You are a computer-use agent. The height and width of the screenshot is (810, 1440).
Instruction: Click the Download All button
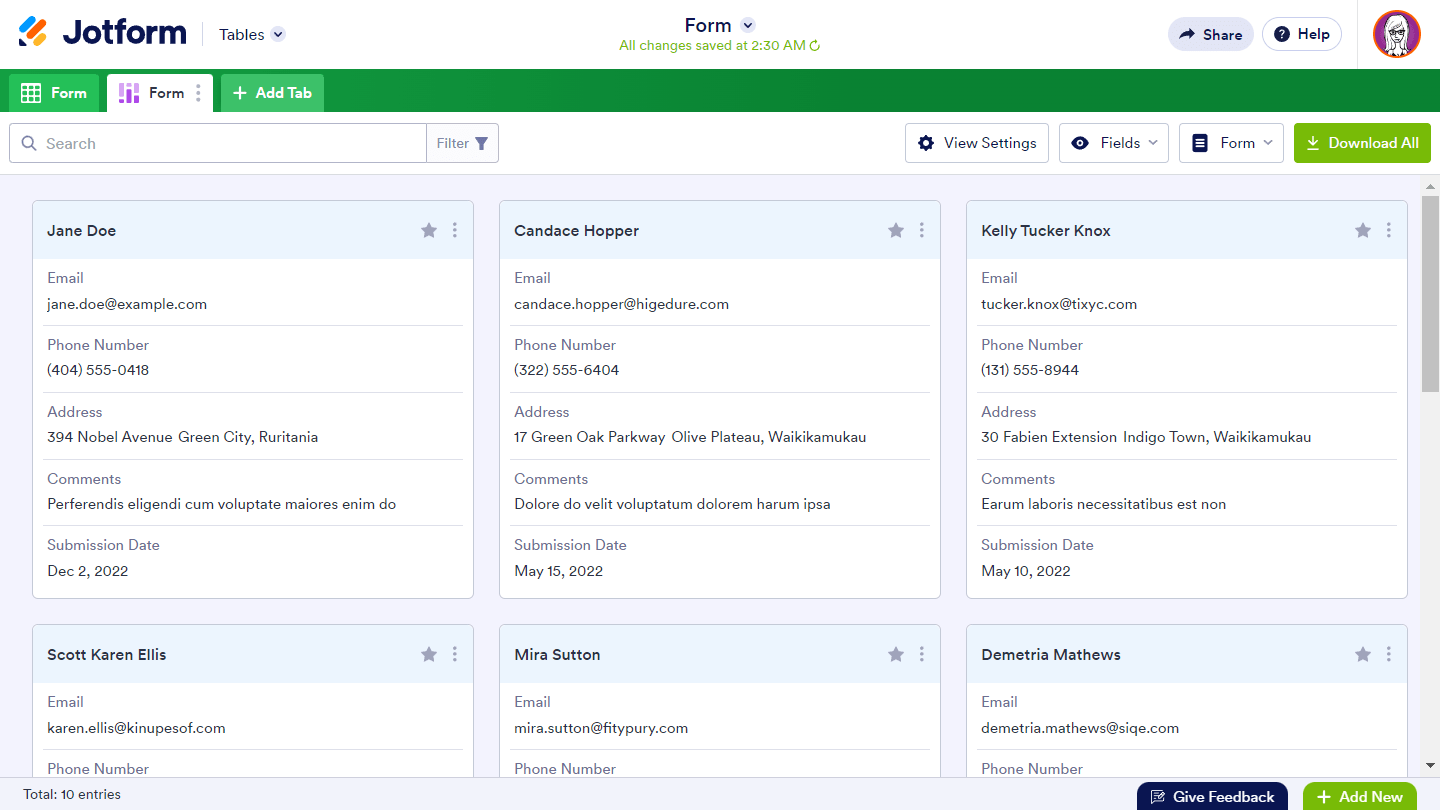coord(1362,143)
